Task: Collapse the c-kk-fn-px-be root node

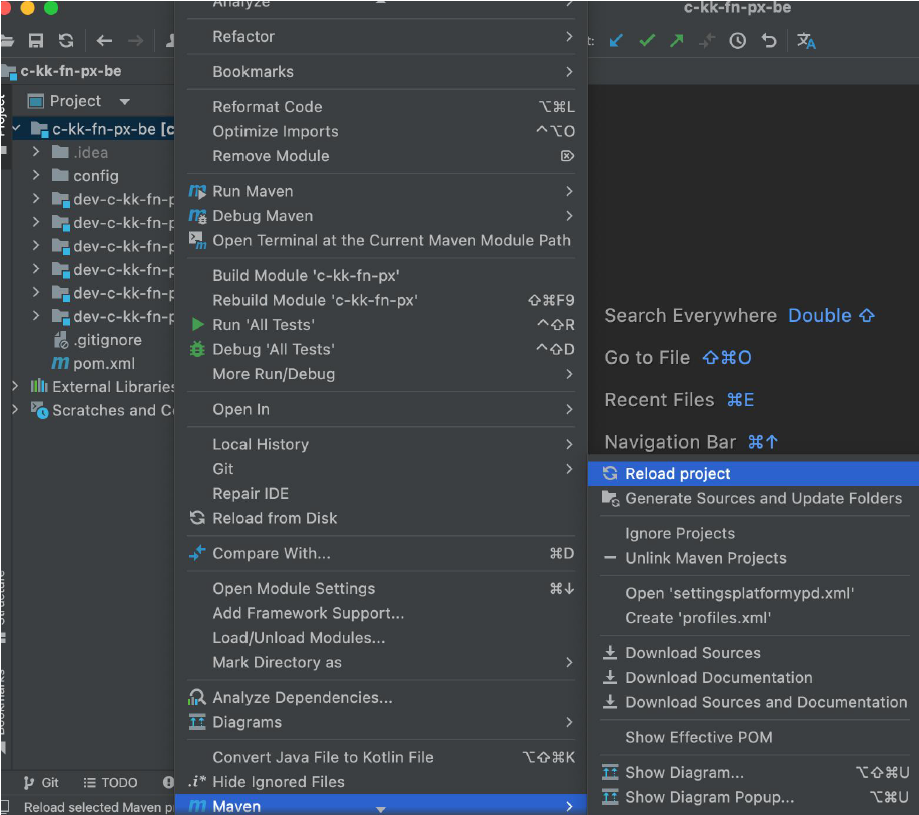Action: coord(16,128)
